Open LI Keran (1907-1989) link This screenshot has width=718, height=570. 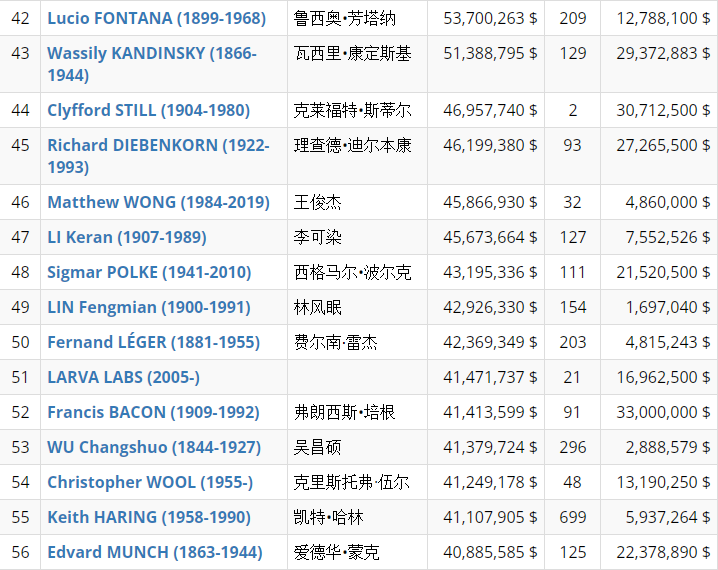click(x=127, y=237)
